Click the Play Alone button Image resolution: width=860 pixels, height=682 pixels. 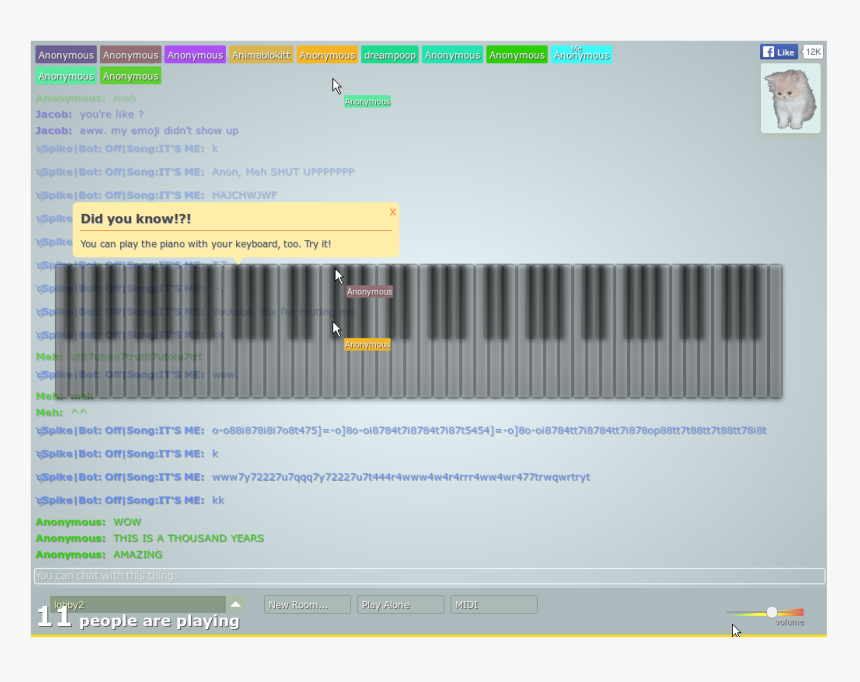[400, 604]
